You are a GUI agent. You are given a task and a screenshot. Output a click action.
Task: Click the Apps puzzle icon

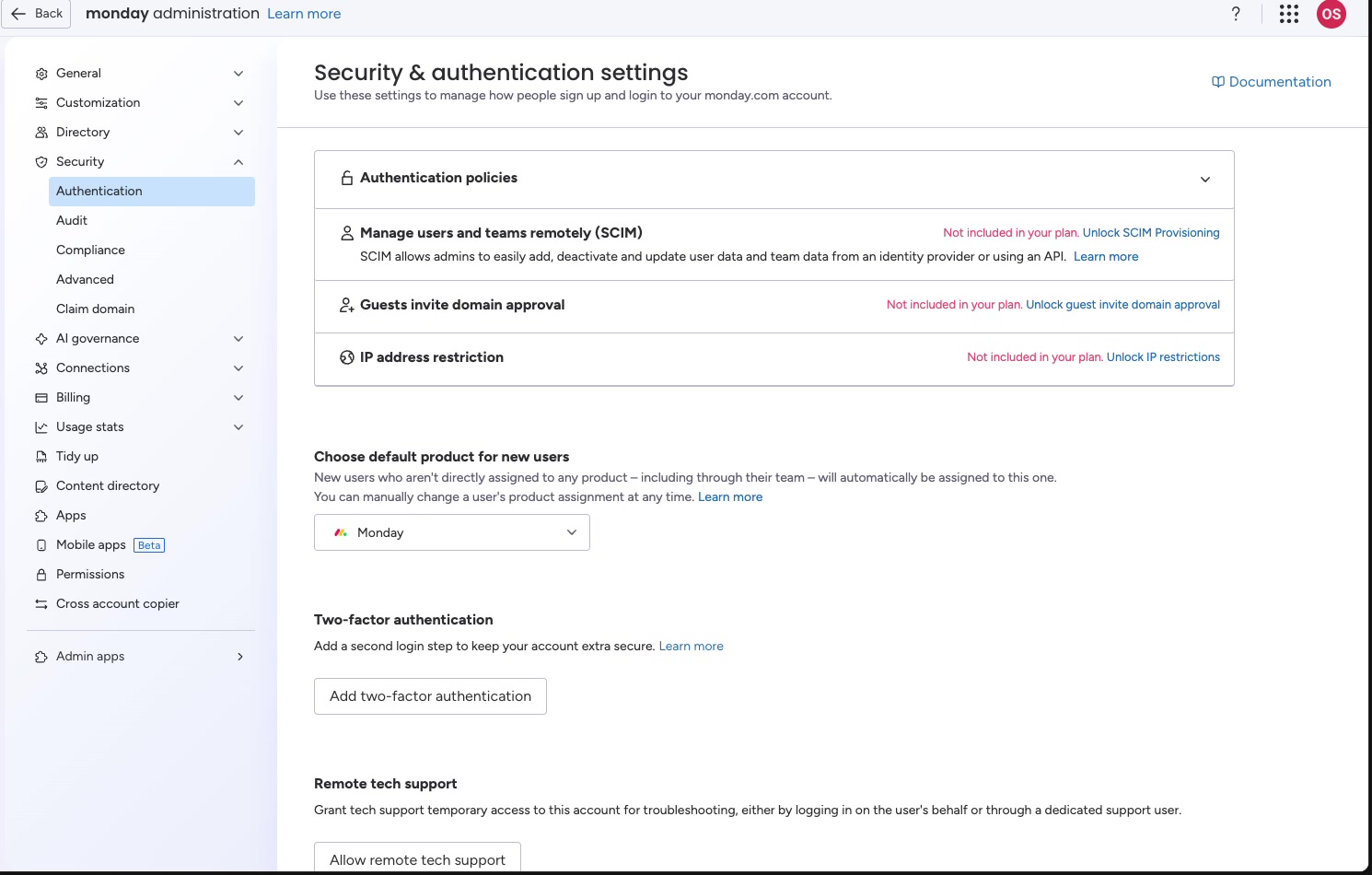click(41, 516)
